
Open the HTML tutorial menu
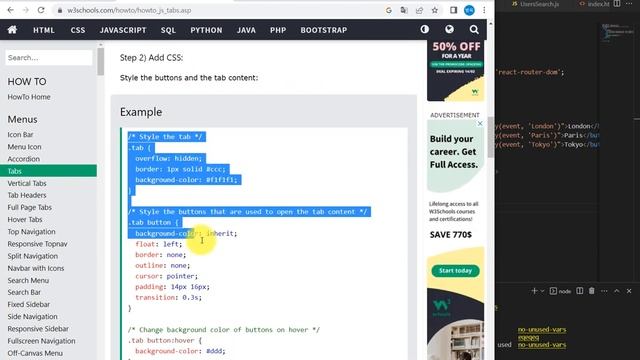[x=44, y=30]
